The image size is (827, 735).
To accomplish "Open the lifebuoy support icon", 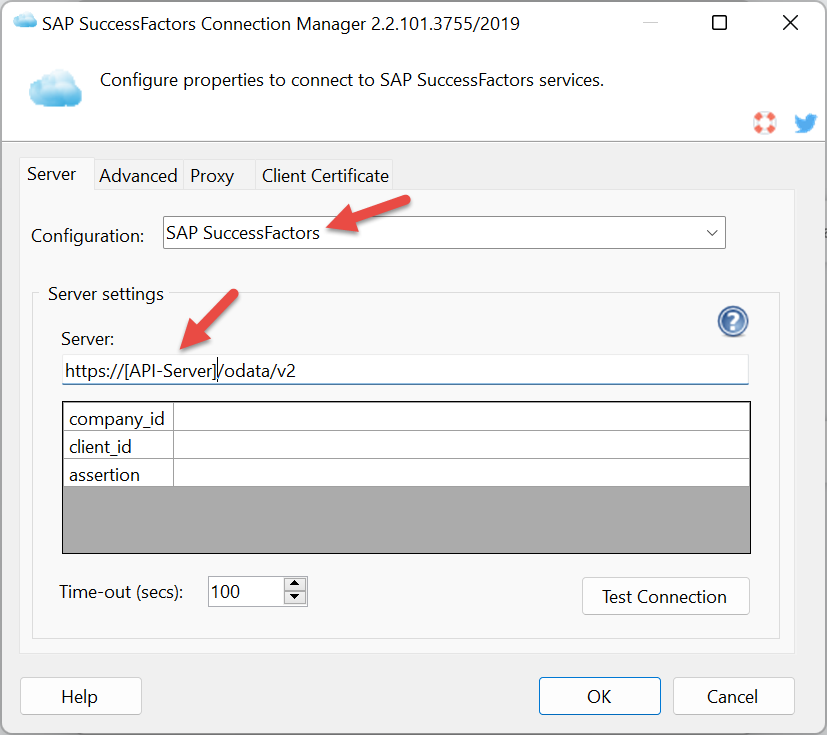I will (764, 123).
